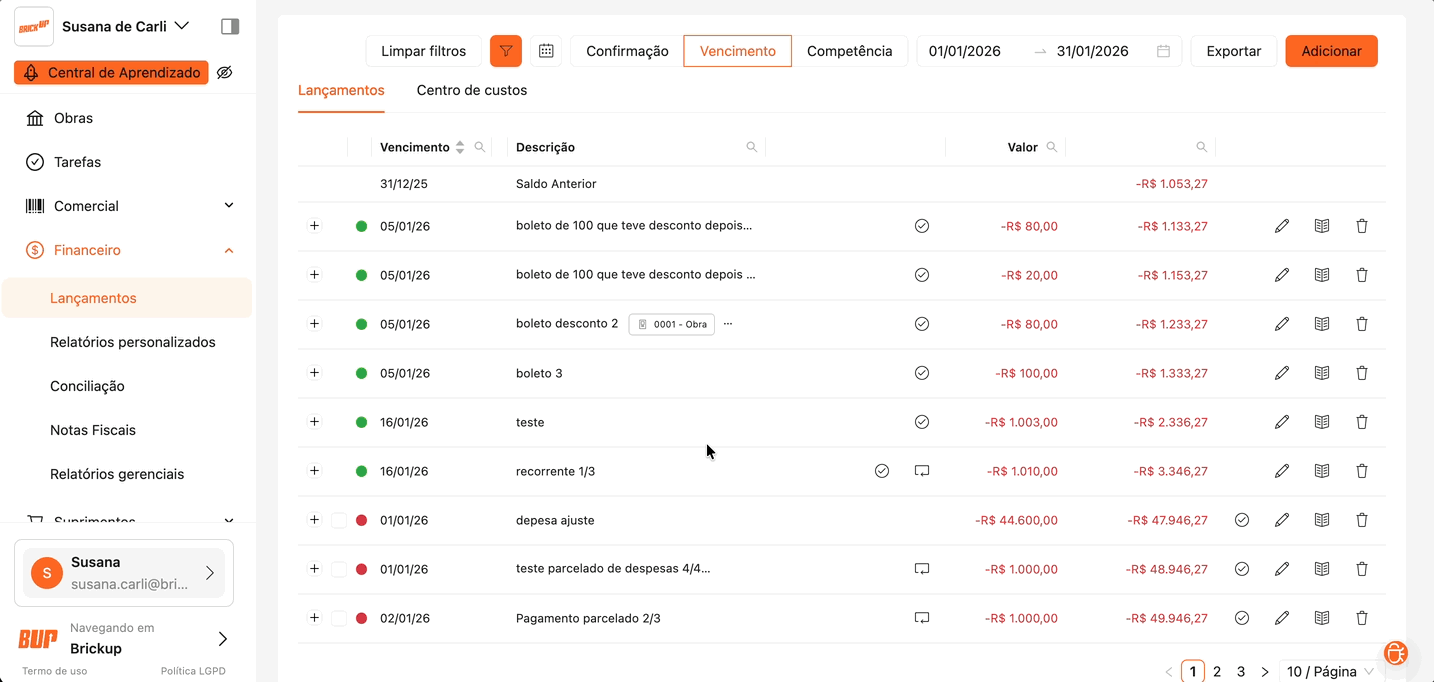Switch to the 'Centro de custos' tab

[x=471, y=90]
